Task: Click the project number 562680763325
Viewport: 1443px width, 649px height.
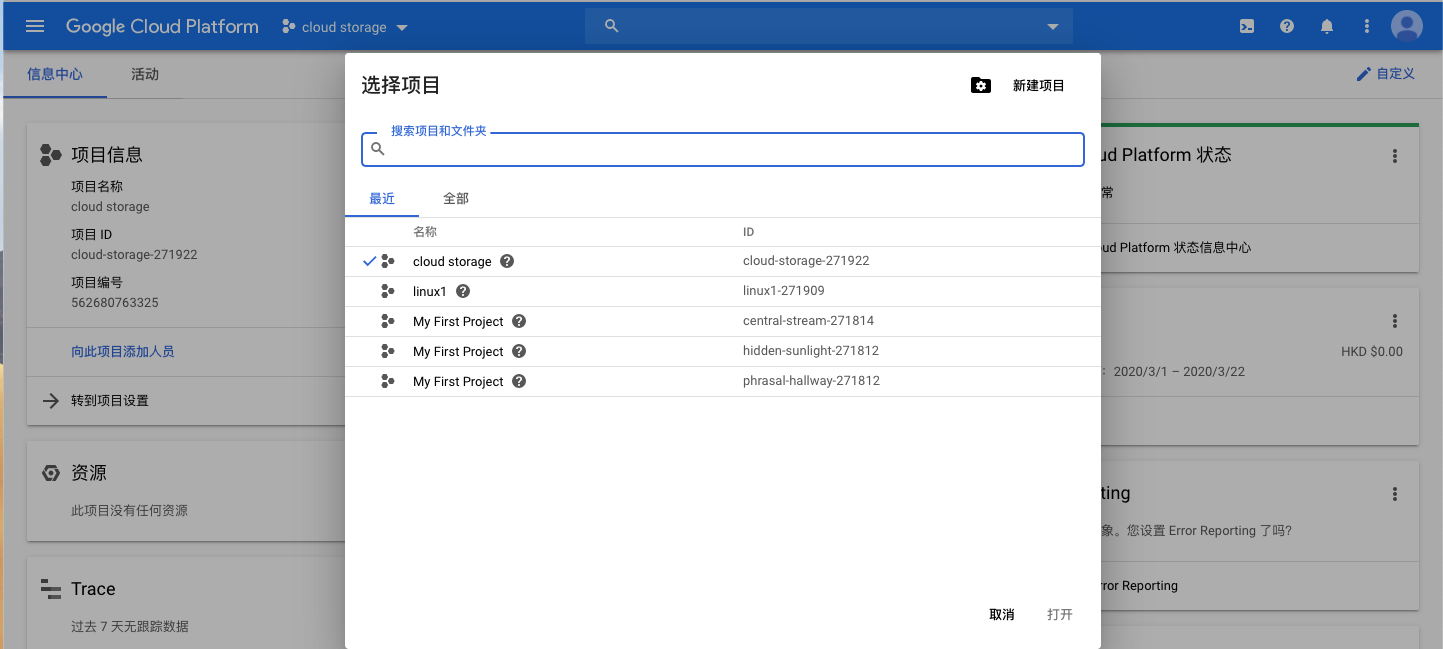Action: pos(115,302)
